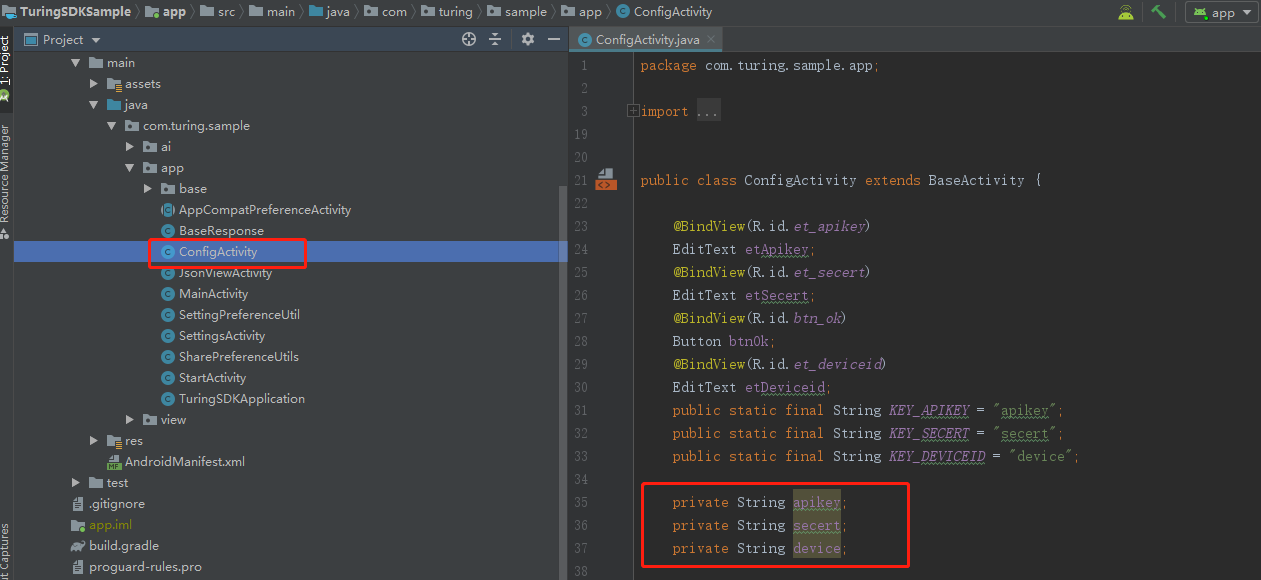Select the ConfigActivity.java editor tab

646,40
